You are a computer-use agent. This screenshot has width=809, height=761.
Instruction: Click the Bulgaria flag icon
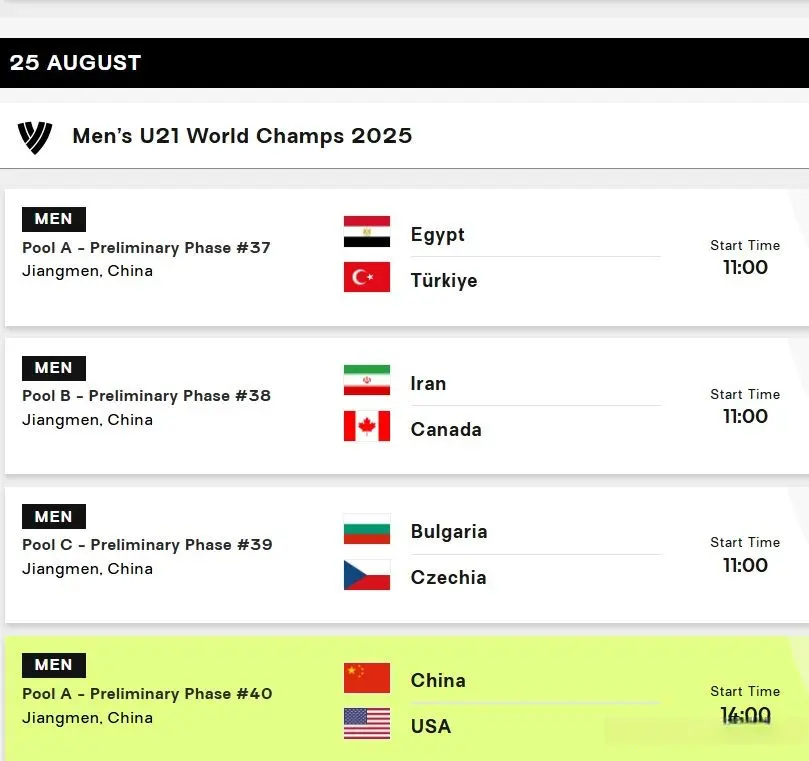coord(367,528)
